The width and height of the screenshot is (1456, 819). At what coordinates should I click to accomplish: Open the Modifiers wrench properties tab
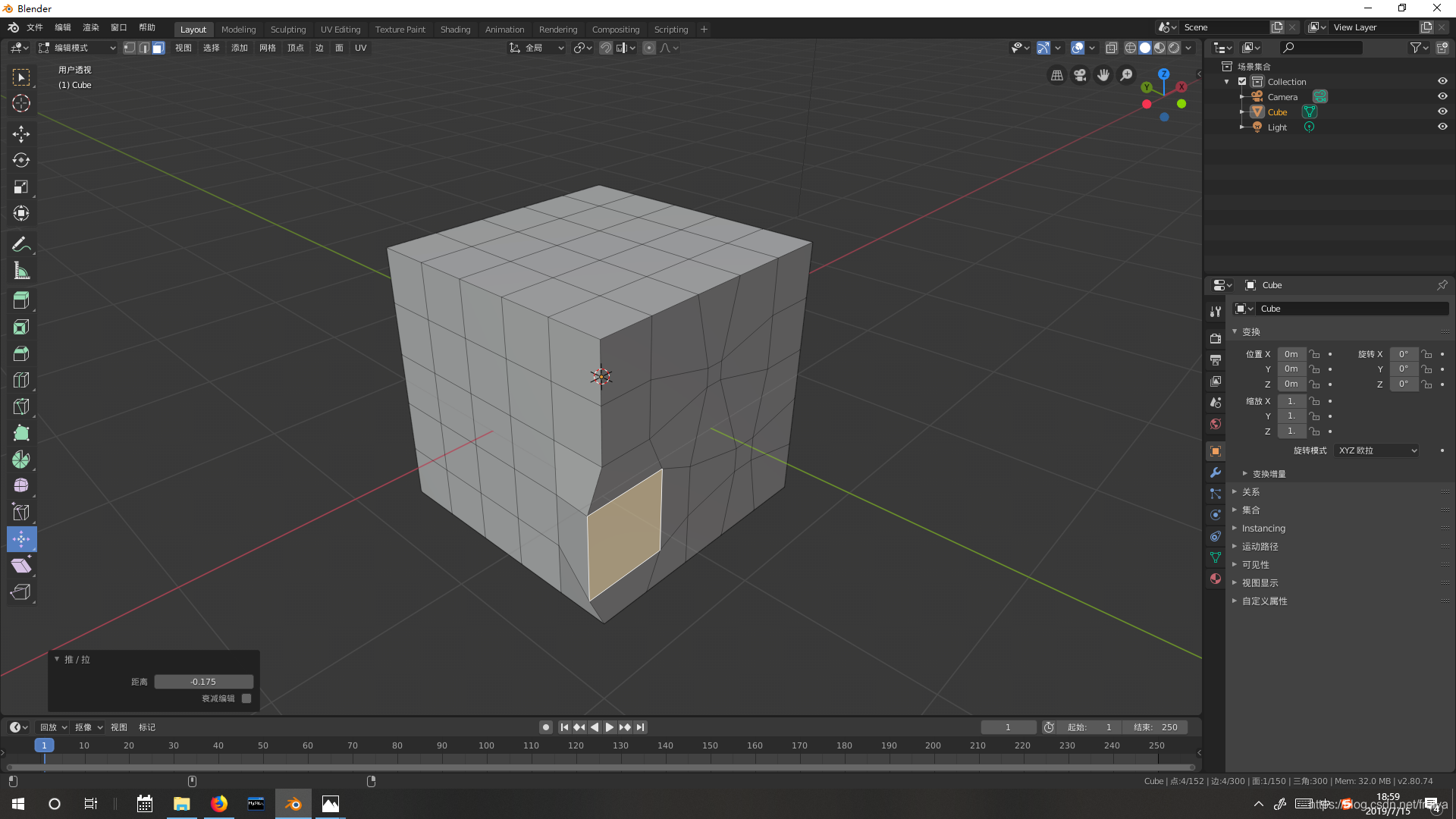tap(1216, 472)
